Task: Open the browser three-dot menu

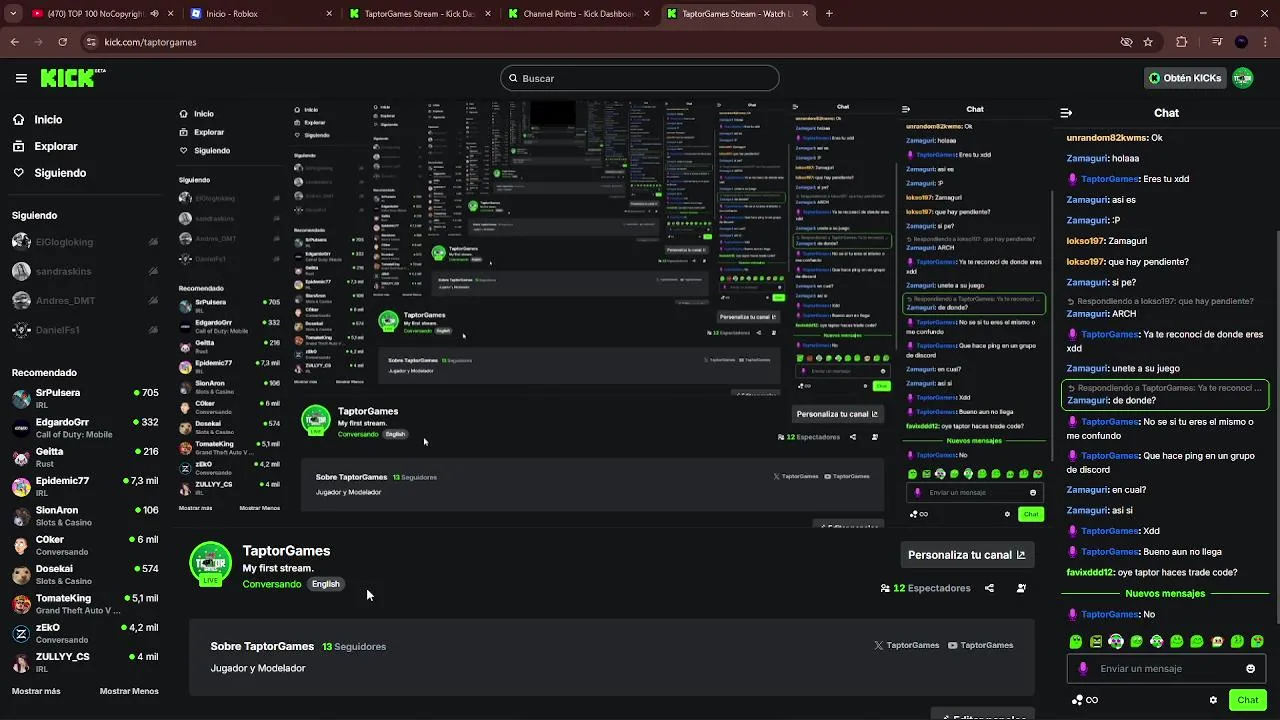Action: [x=1265, y=42]
